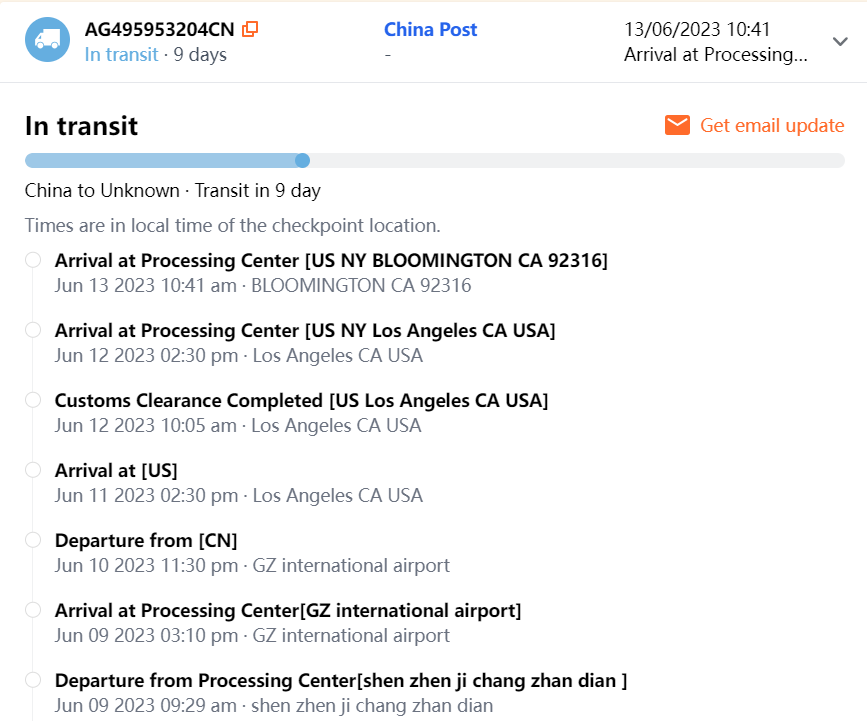Click the Get email update link
Image resolution: width=867 pixels, height=721 pixels.
pos(772,125)
